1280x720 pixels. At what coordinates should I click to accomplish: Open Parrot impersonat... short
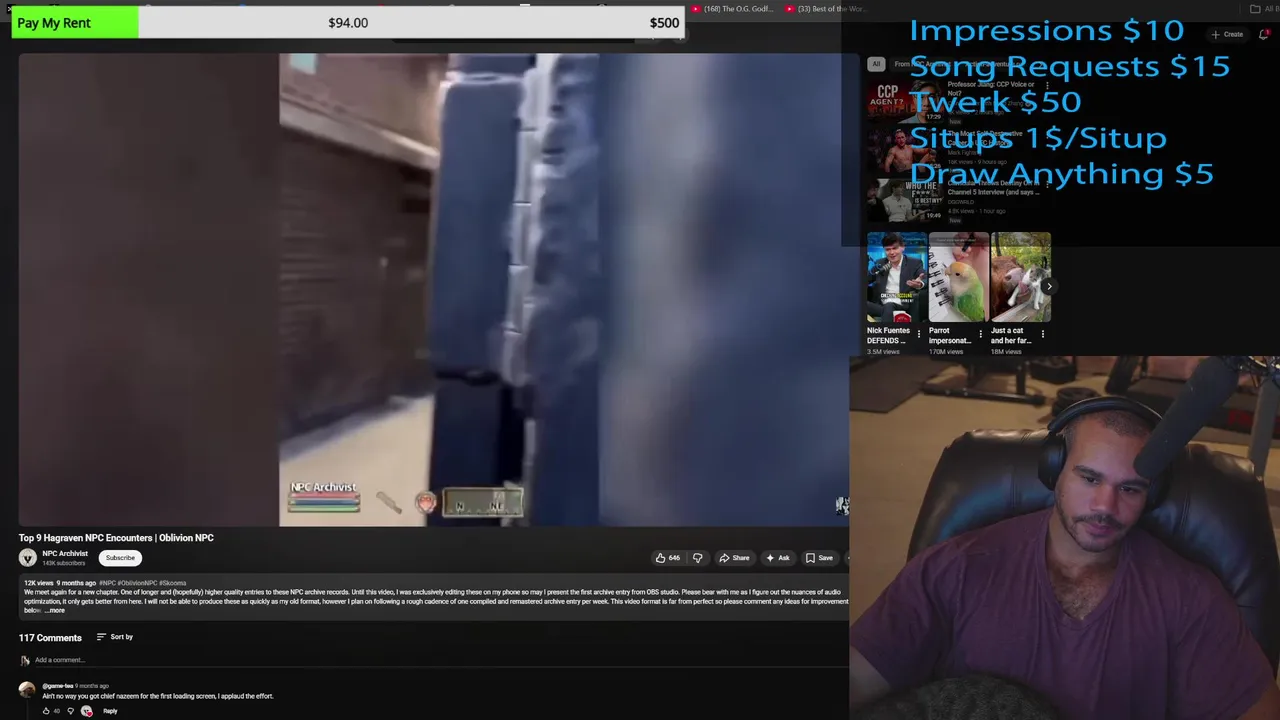tap(958, 277)
